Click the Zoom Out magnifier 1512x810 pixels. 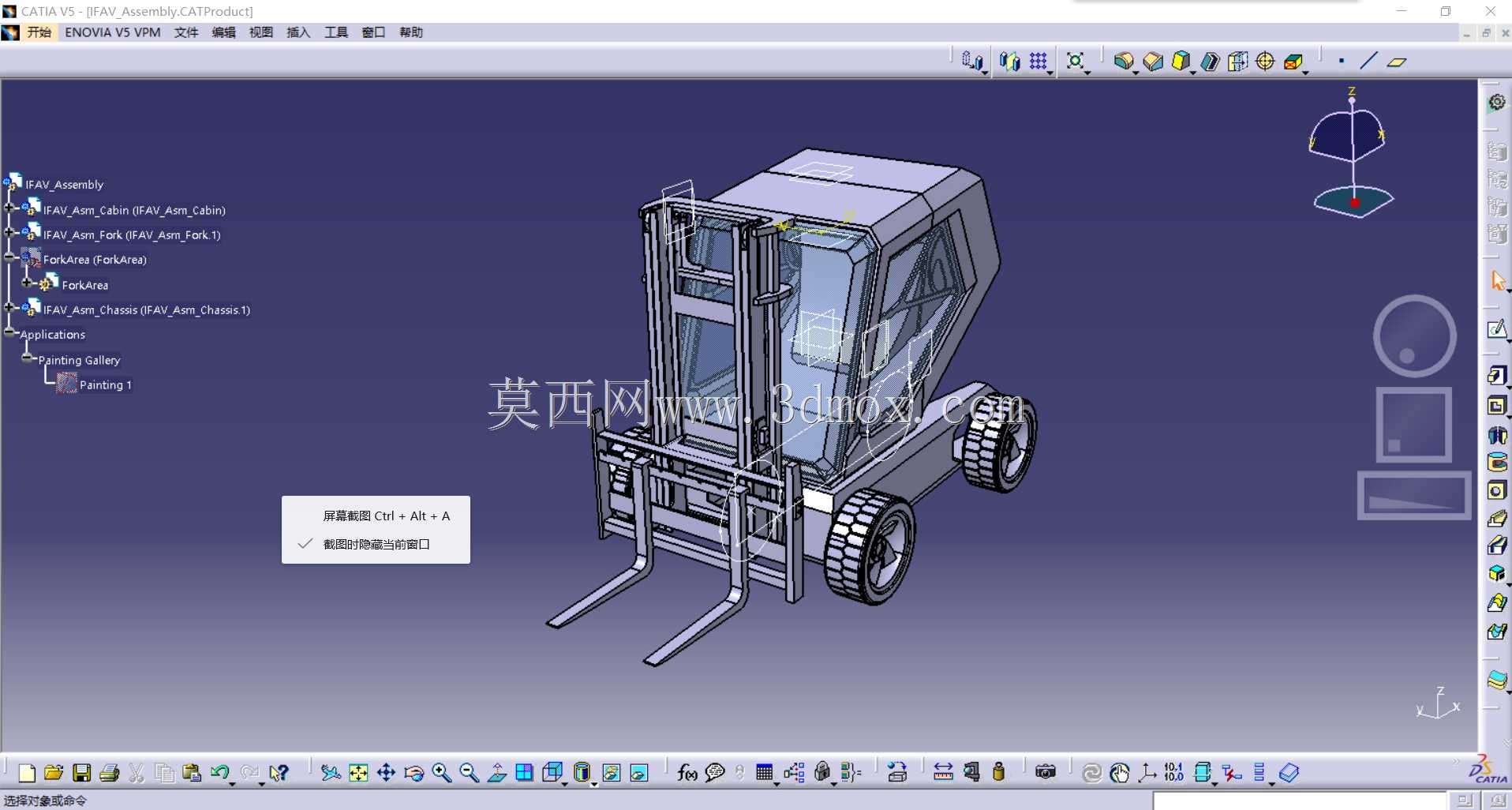469,773
